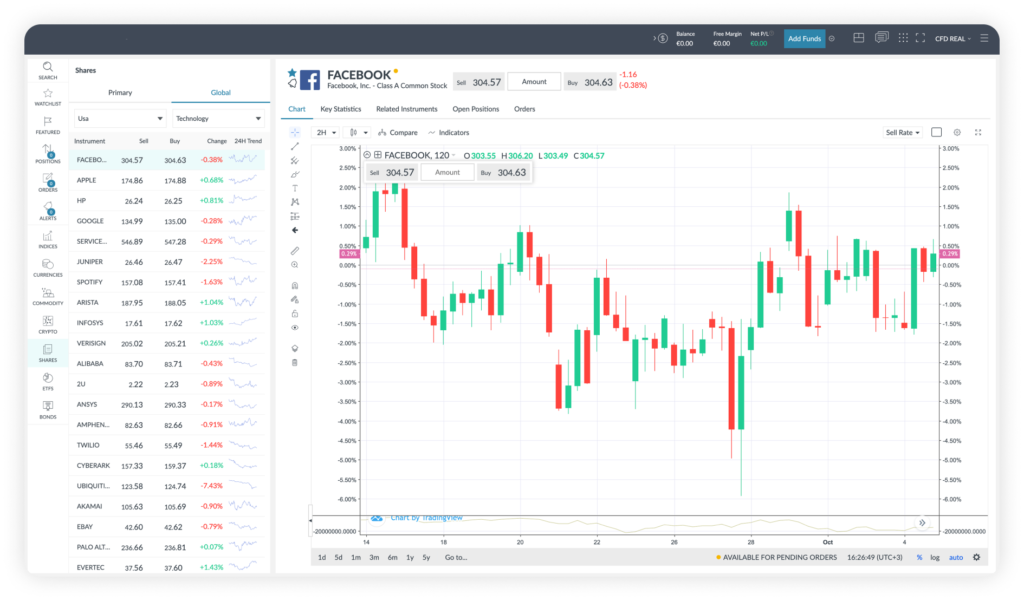Tick the checkbox beside Sell Rate
Image resolution: width=1024 pixels, height=601 pixels.
point(936,132)
